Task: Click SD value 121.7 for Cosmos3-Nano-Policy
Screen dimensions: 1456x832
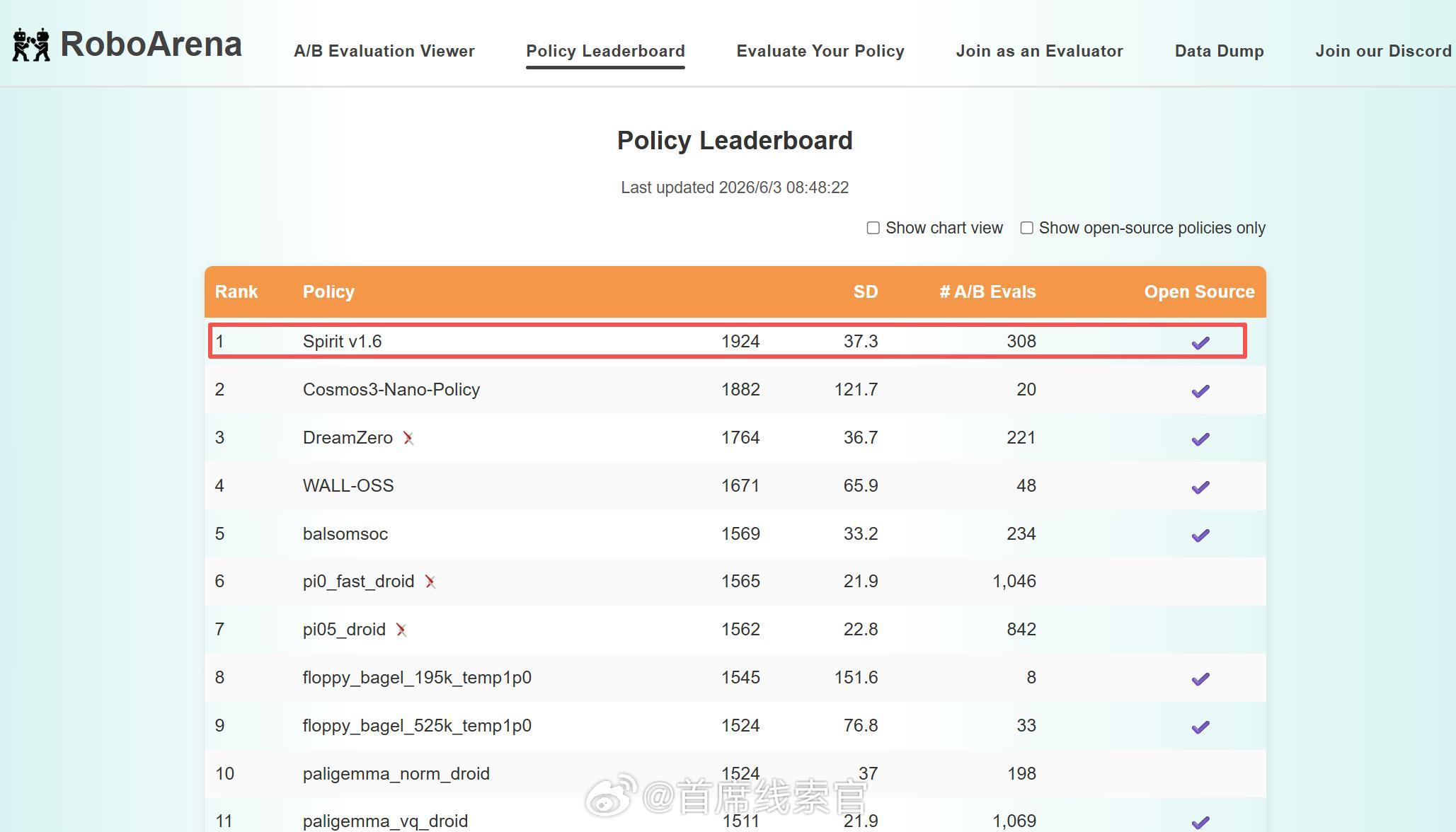Action: tap(856, 389)
